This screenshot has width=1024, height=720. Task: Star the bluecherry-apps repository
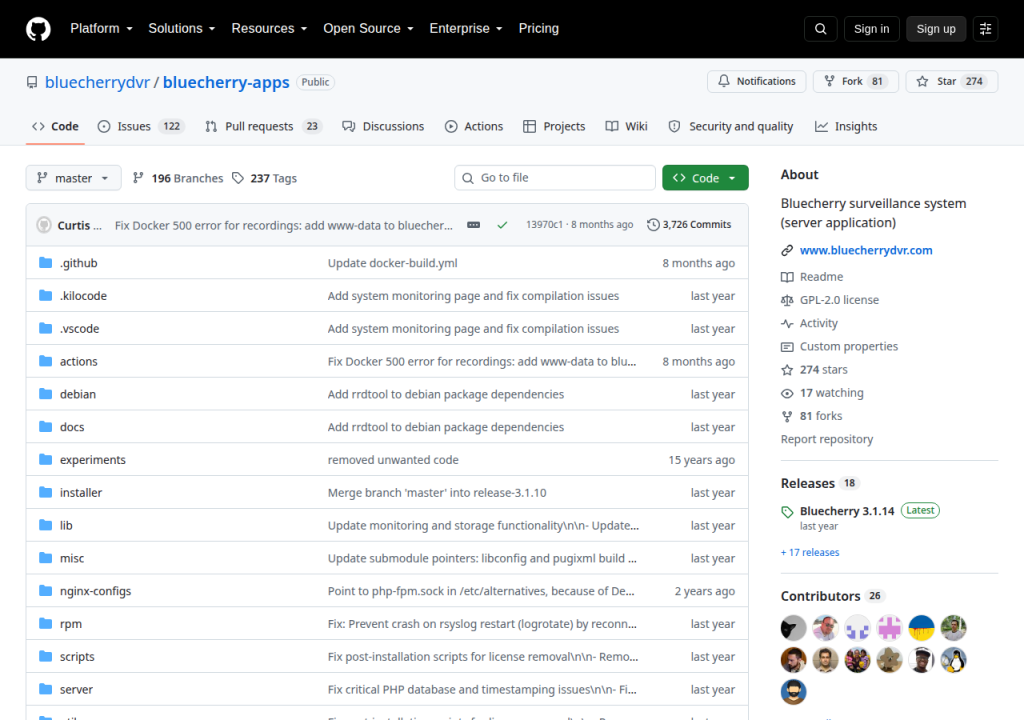pyautogui.click(x=952, y=81)
